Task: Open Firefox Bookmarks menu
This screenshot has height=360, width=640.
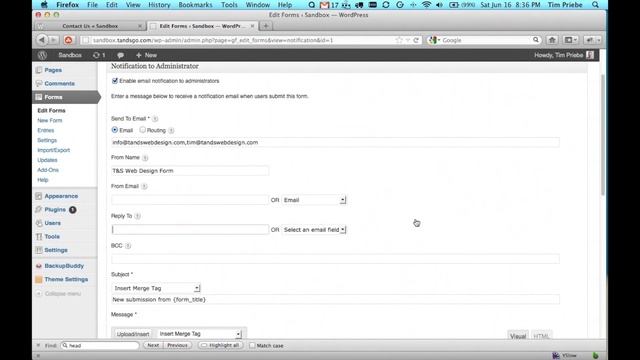Action: tap(196, 5)
